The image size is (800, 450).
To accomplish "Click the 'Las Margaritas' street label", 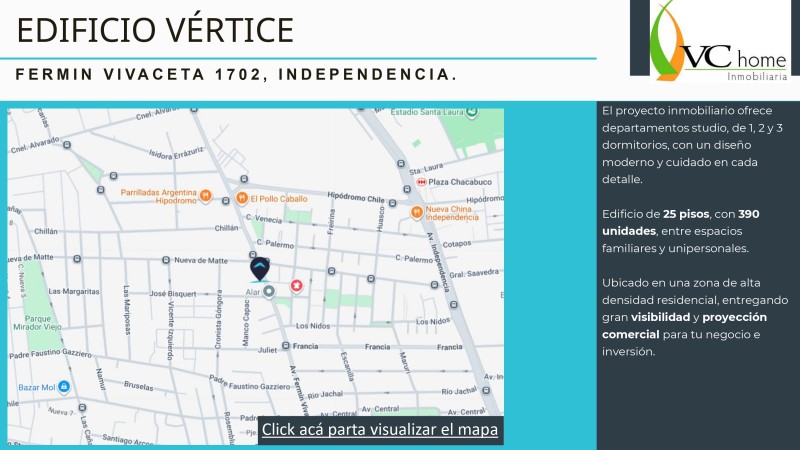I will 74,291.
